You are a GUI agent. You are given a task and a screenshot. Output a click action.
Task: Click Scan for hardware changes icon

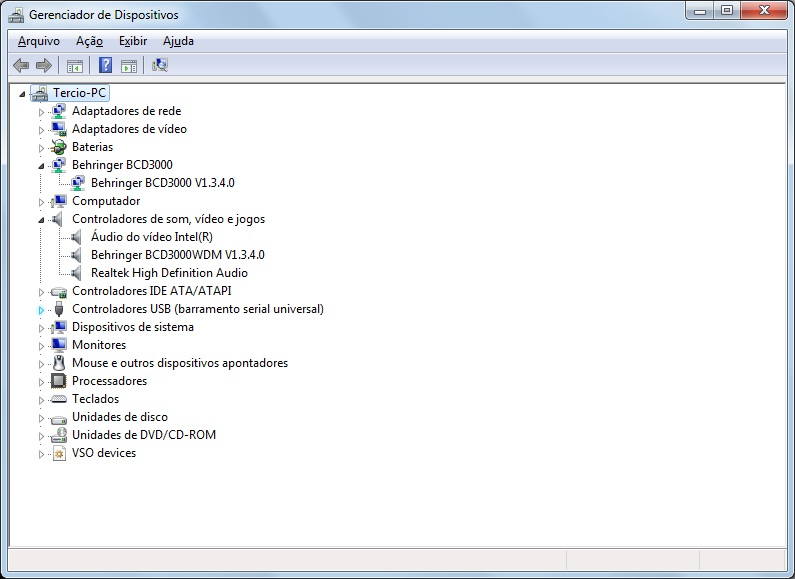pyautogui.click(x=160, y=65)
